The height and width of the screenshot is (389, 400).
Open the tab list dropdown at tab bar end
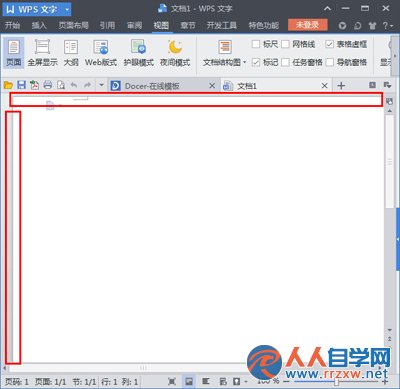tap(387, 85)
